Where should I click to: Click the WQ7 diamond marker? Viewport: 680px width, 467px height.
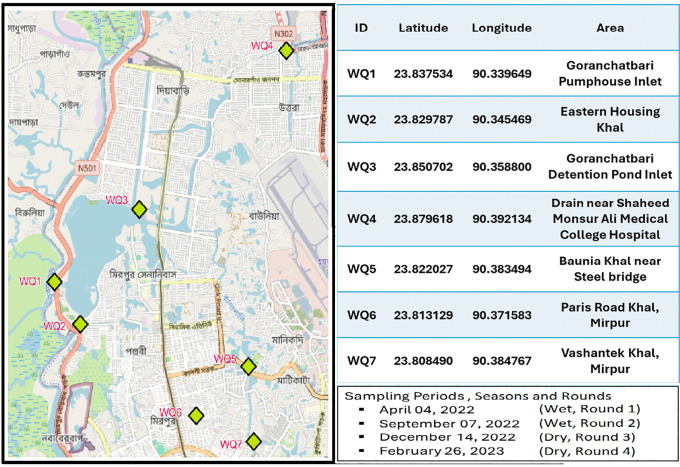pos(254,441)
